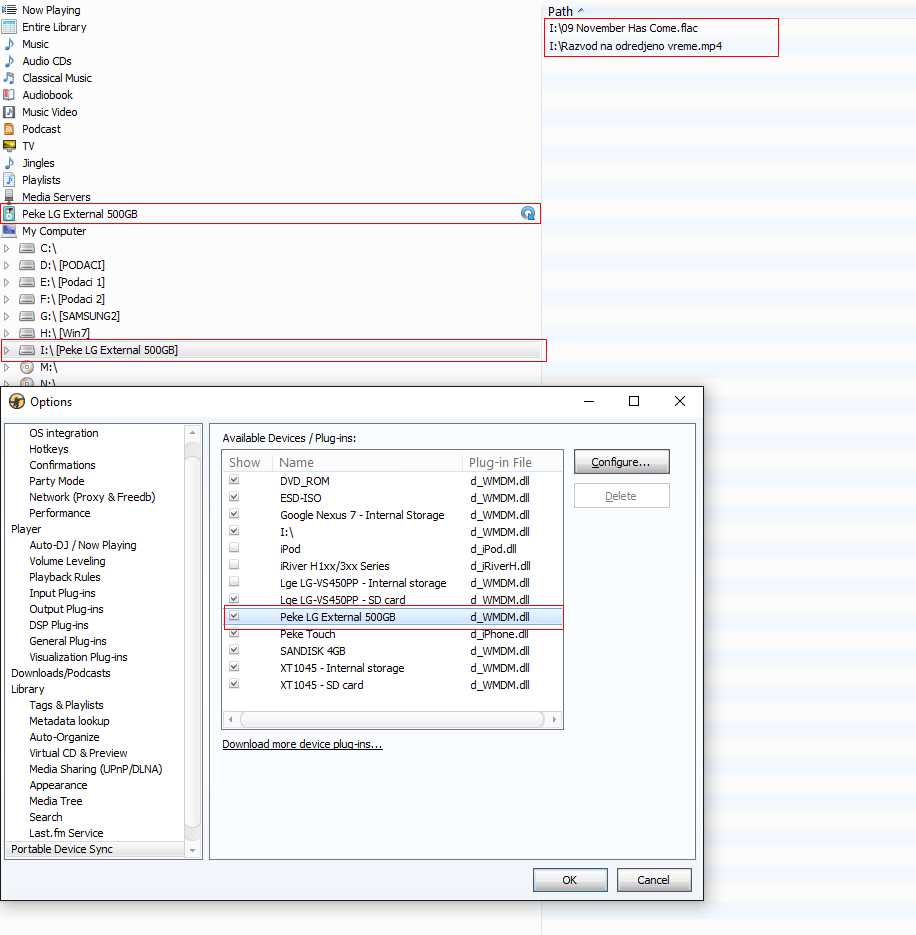Click the Now Playing icon in tree
The height and width of the screenshot is (935, 916).
point(9,10)
